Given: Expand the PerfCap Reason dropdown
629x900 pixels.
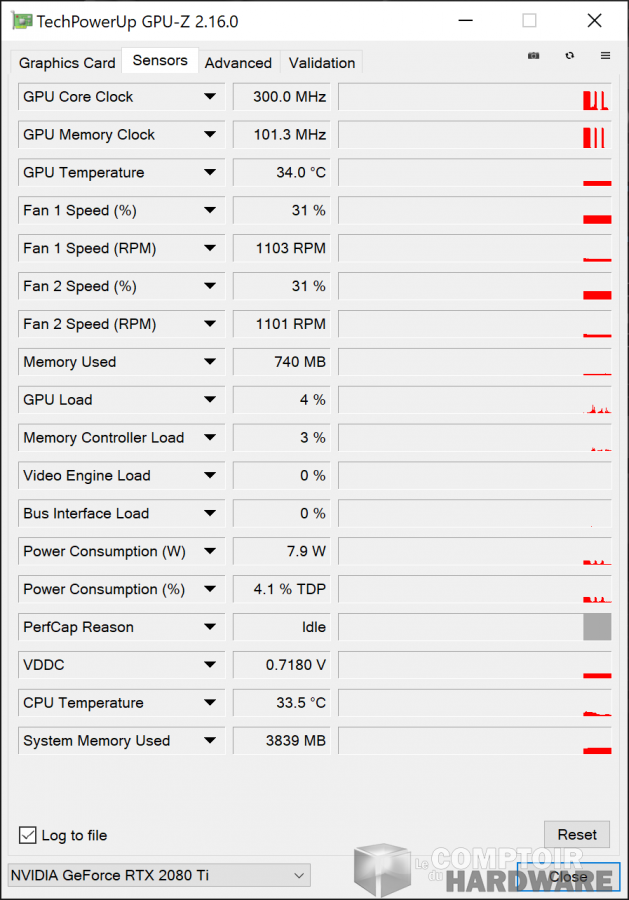Looking at the screenshot, I should pos(210,627).
